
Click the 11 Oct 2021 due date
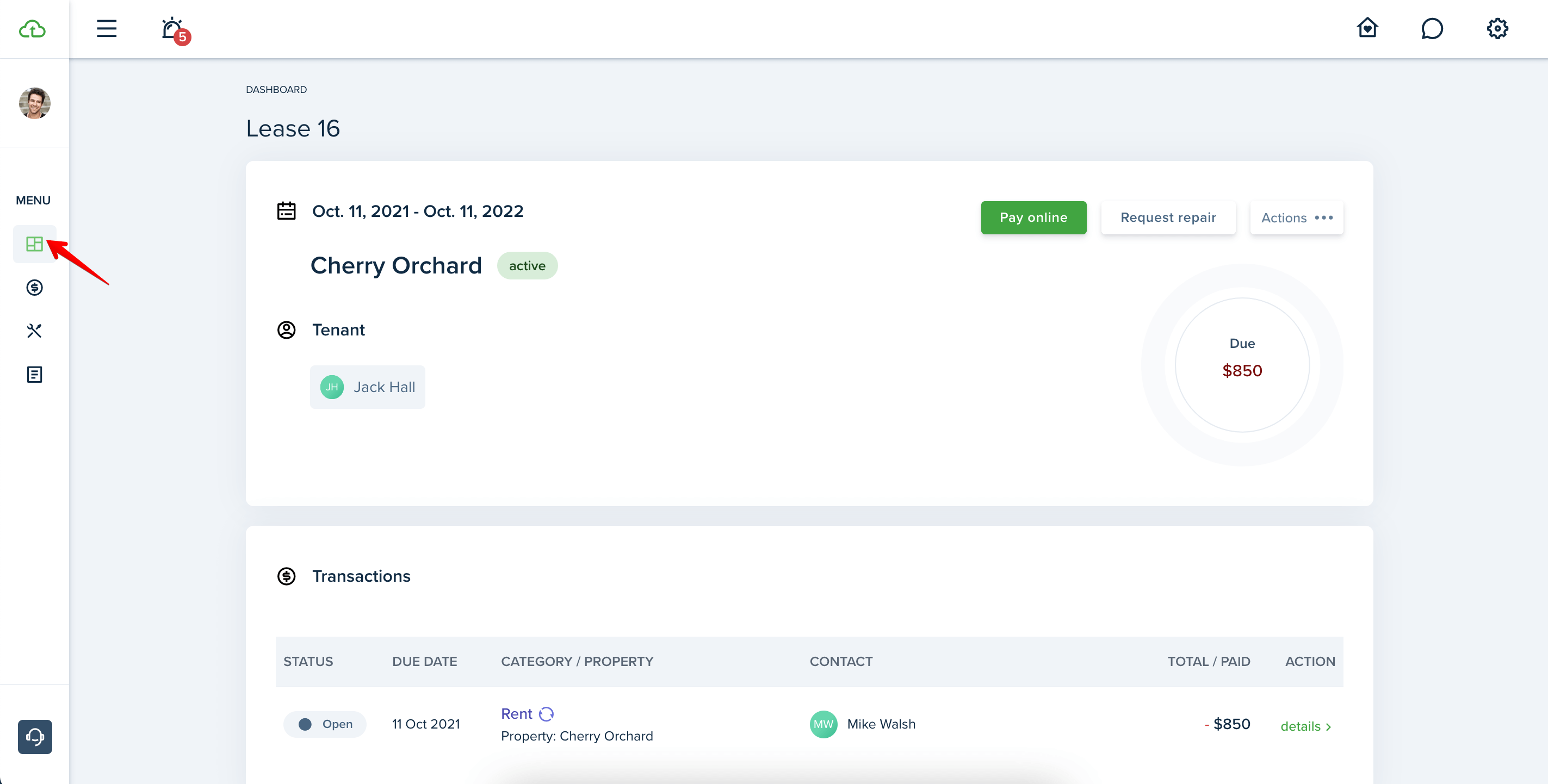426,724
